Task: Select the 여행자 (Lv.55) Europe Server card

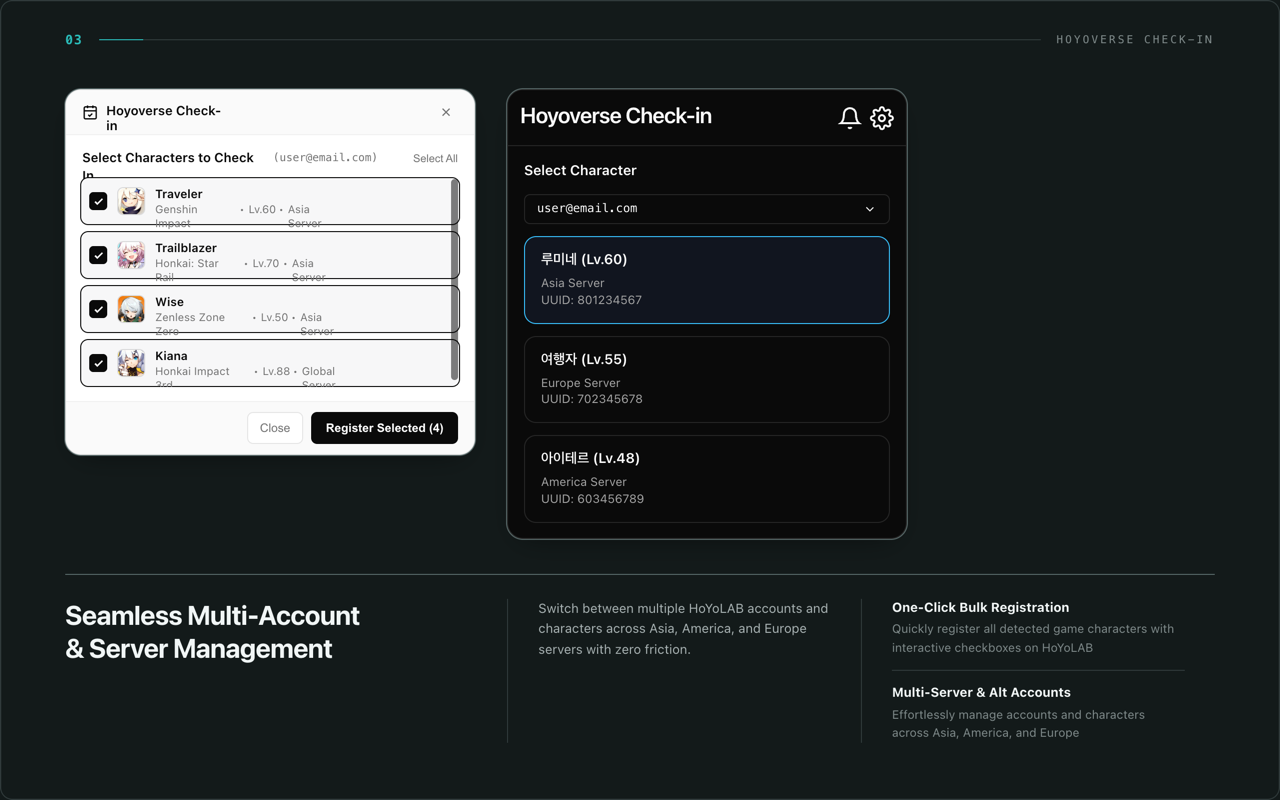Action: click(x=707, y=379)
